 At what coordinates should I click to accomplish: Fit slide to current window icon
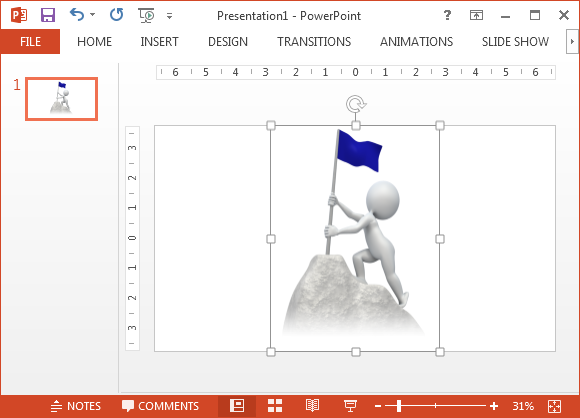pos(554,406)
